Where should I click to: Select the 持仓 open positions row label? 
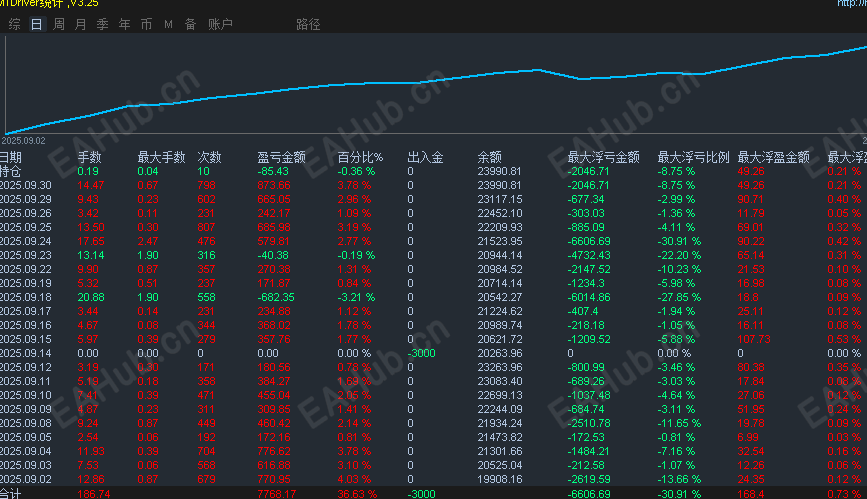point(10,171)
